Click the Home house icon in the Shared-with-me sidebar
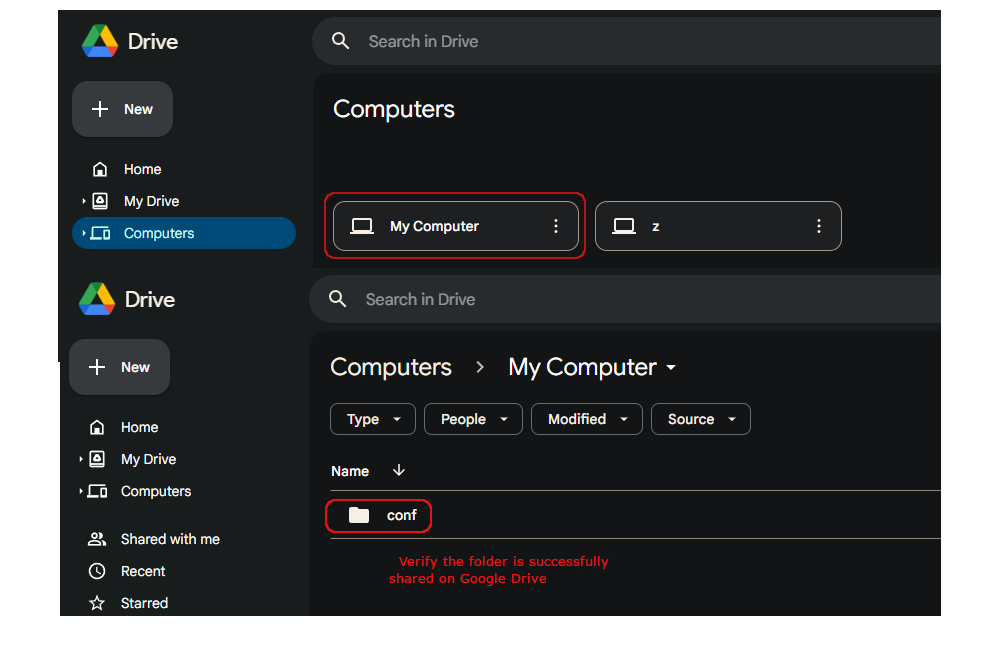Screen dimensions: 1000x650 point(97,427)
